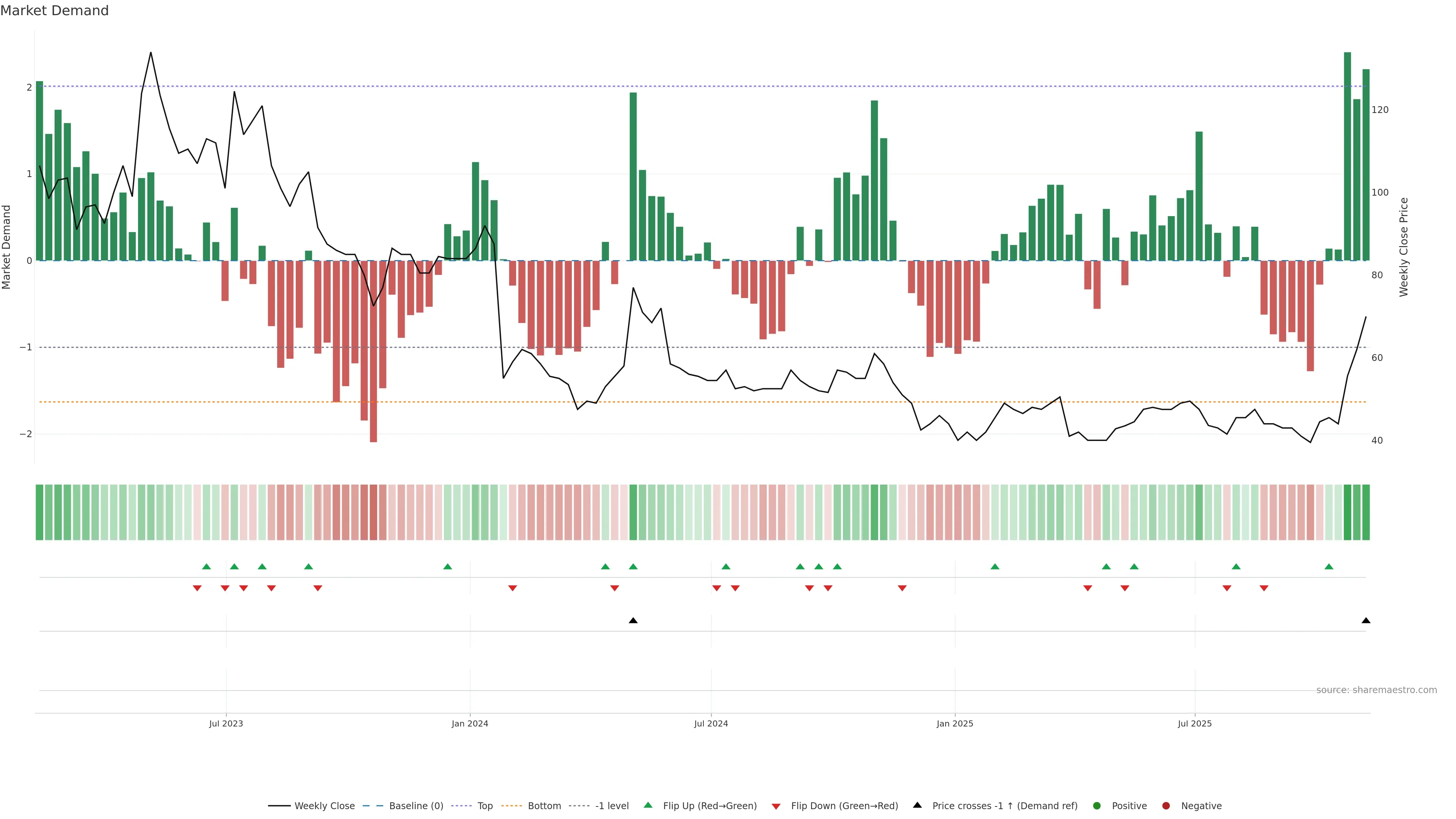Click the dark red Negative circle legend marker
Screen dimensions: 1456x819
(1166, 805)
